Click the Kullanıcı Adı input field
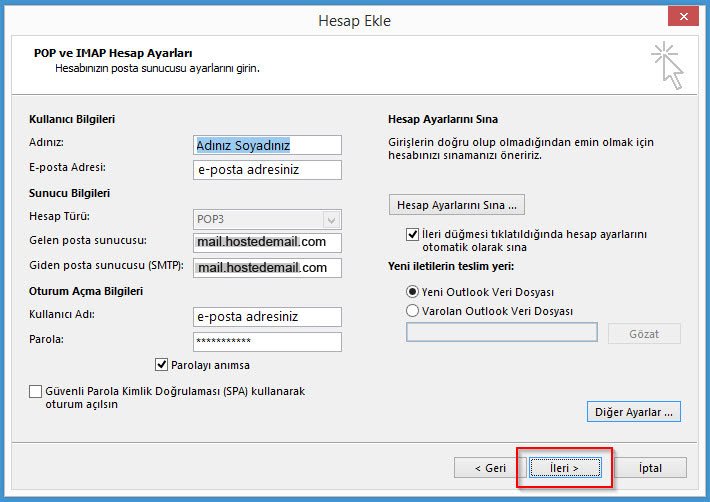The image size is (710, 502). click(x=268, y=317)
